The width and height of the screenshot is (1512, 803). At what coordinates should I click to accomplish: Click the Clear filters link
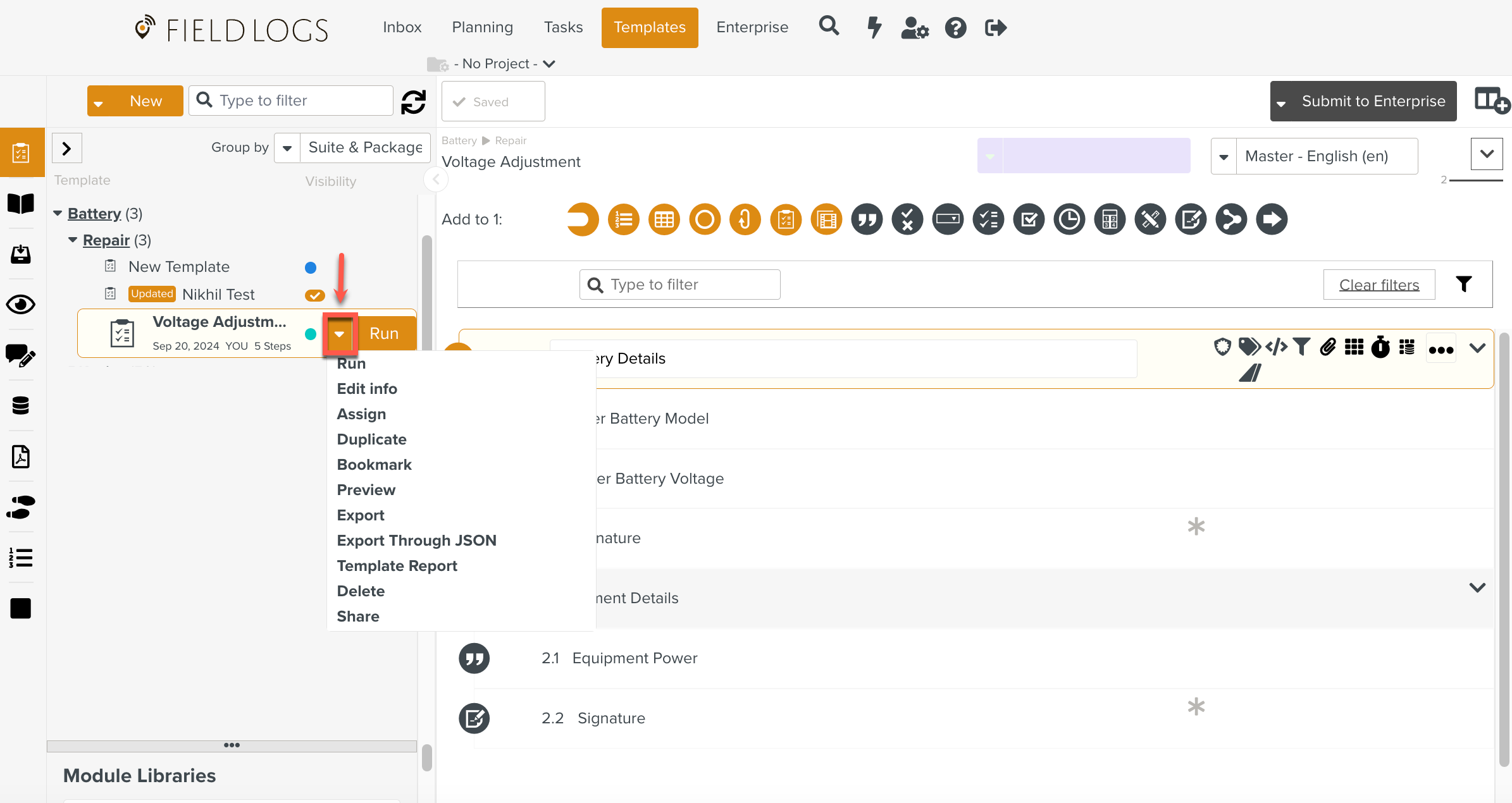[x=1379, y=285]
